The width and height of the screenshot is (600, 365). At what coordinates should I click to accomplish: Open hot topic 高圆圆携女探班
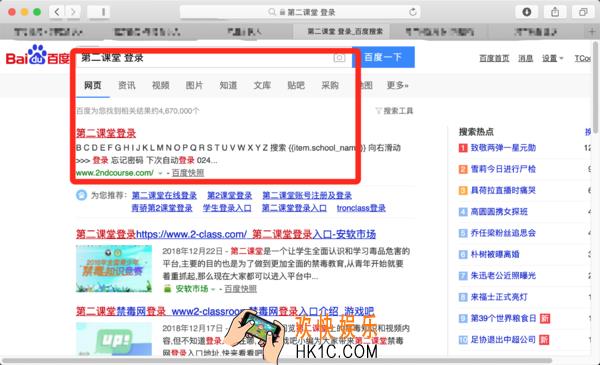click(499, 212)
